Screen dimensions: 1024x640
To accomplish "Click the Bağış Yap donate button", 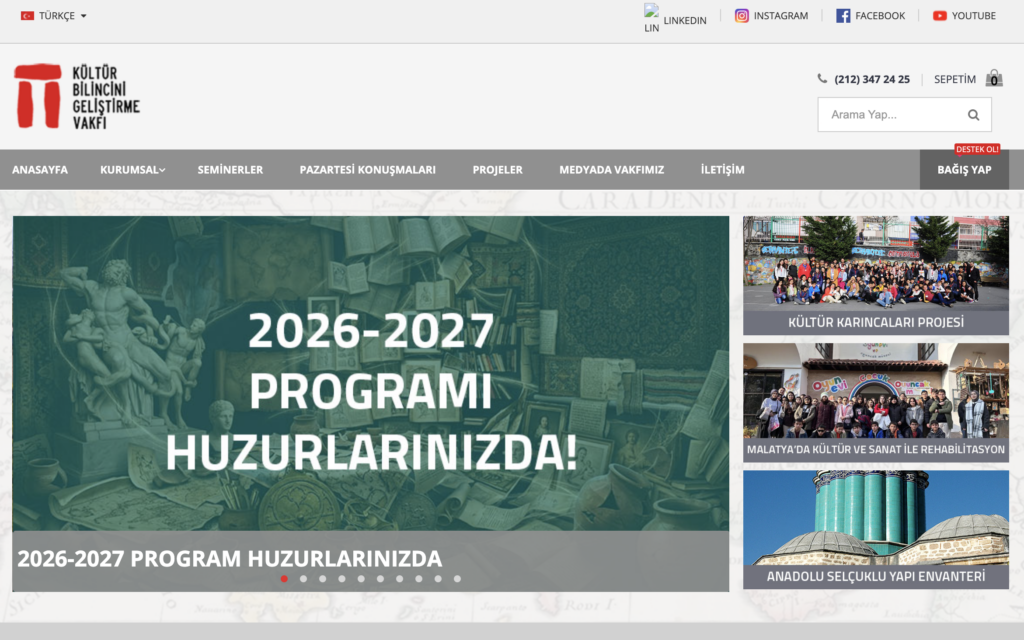I will point(965,170).
